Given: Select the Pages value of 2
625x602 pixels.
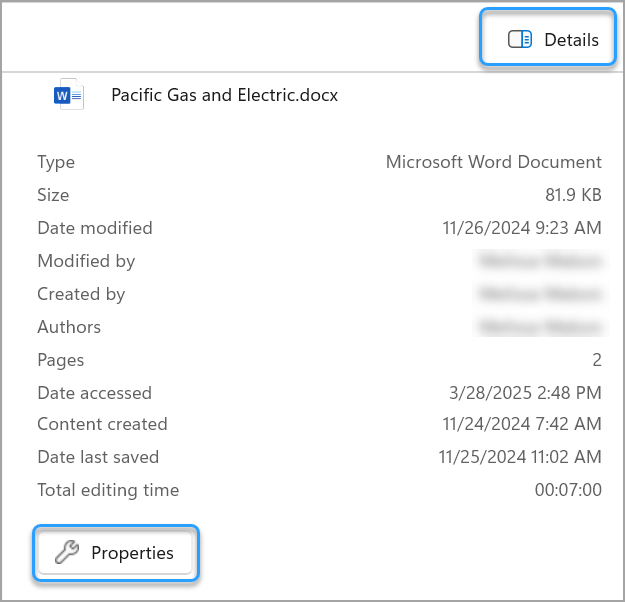Looking at the screenshot, I should (596, 360).
